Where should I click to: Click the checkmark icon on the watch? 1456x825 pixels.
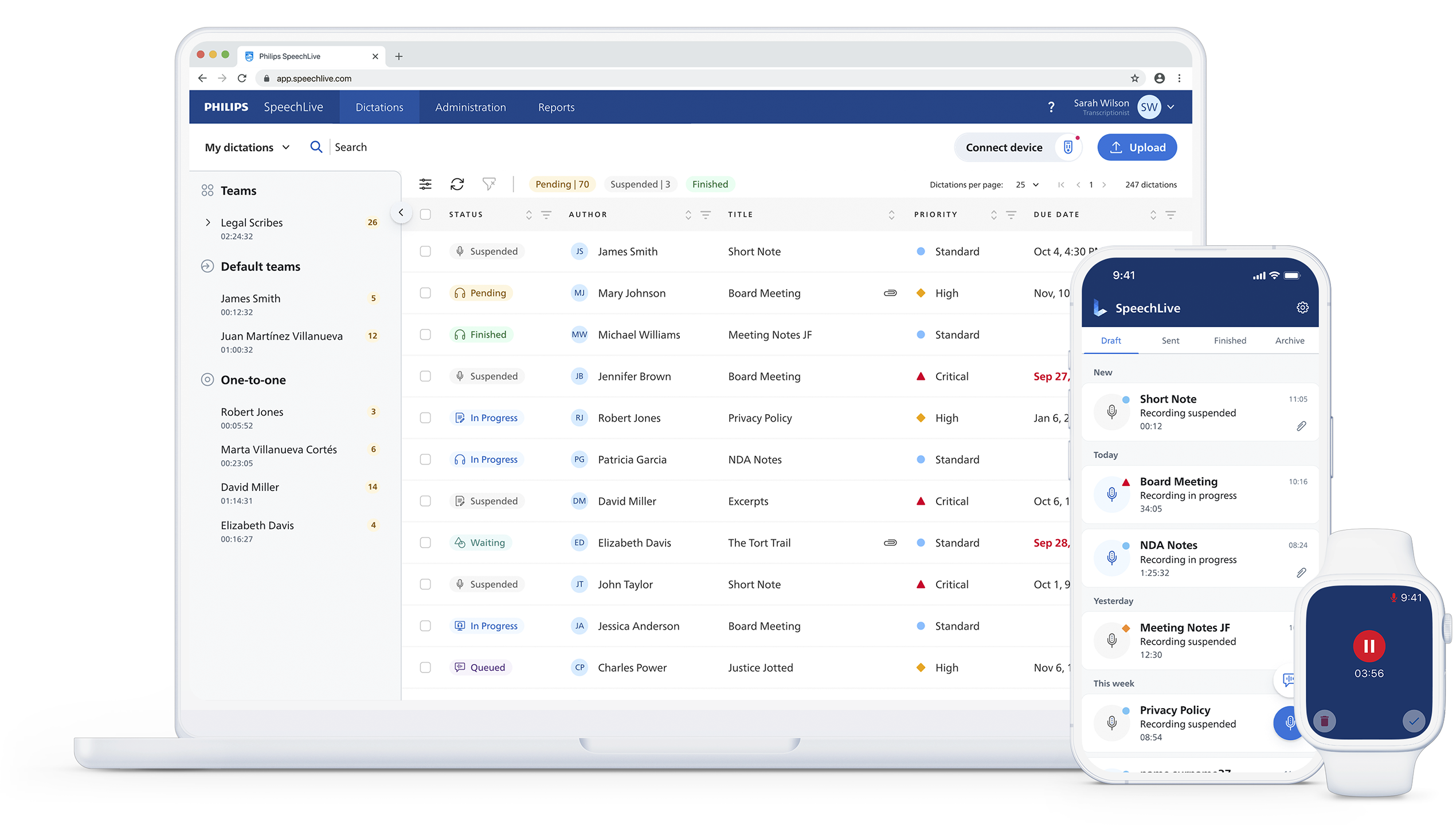click(1414, 721)
